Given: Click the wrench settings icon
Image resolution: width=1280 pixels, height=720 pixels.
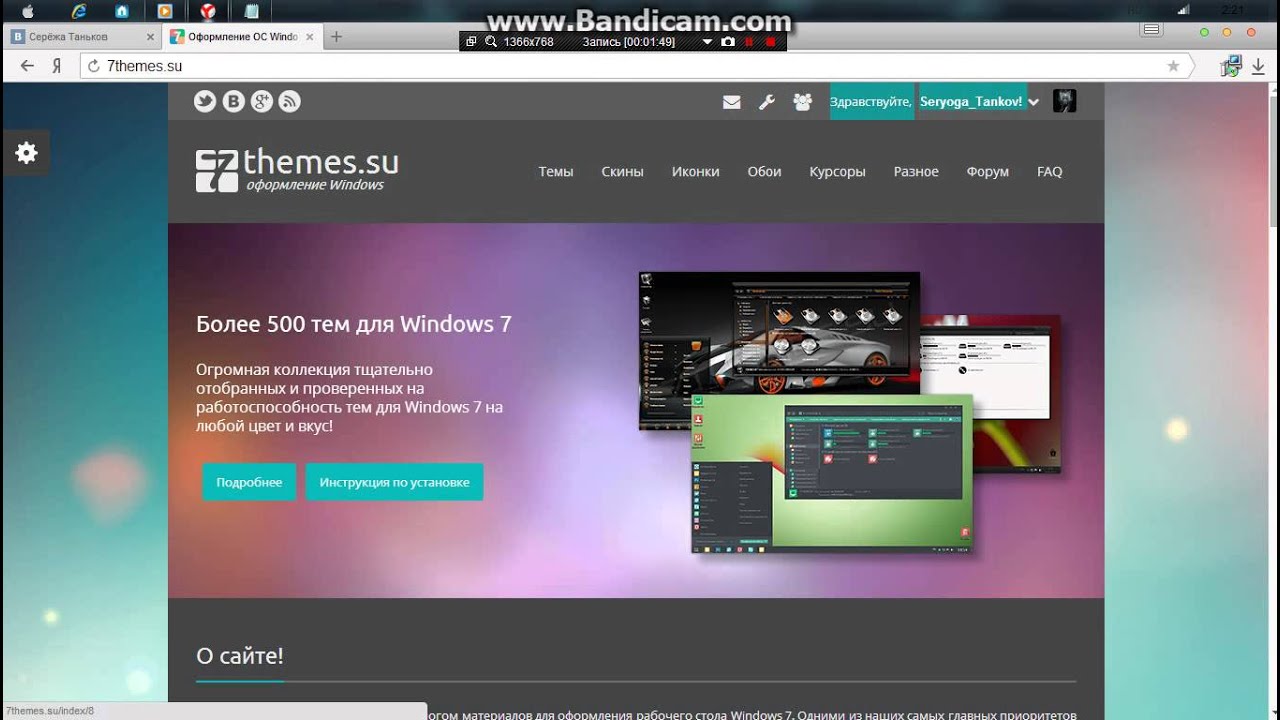Looking at the screenshot, I should coord(767,101).
